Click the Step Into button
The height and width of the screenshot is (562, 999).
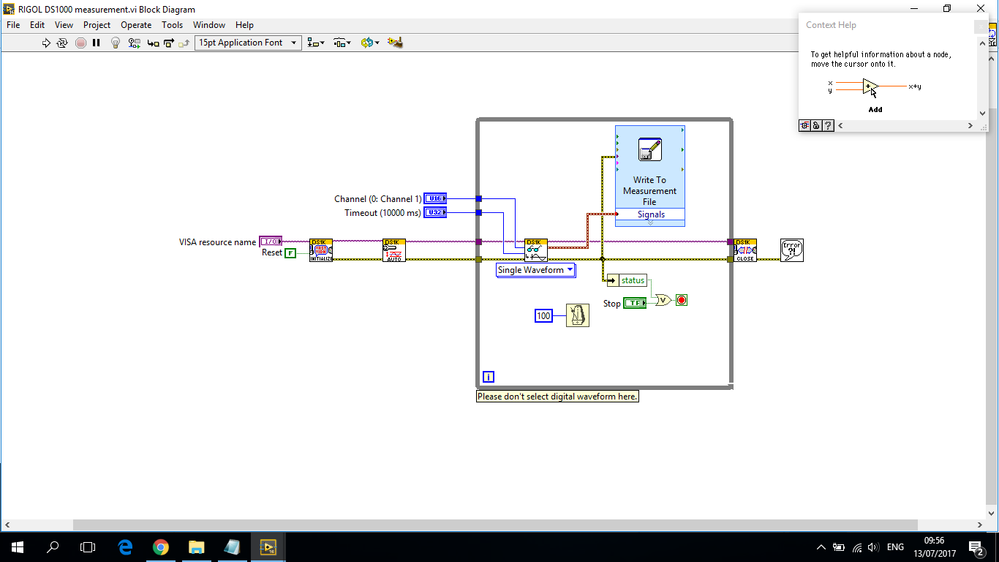point(153,43)
